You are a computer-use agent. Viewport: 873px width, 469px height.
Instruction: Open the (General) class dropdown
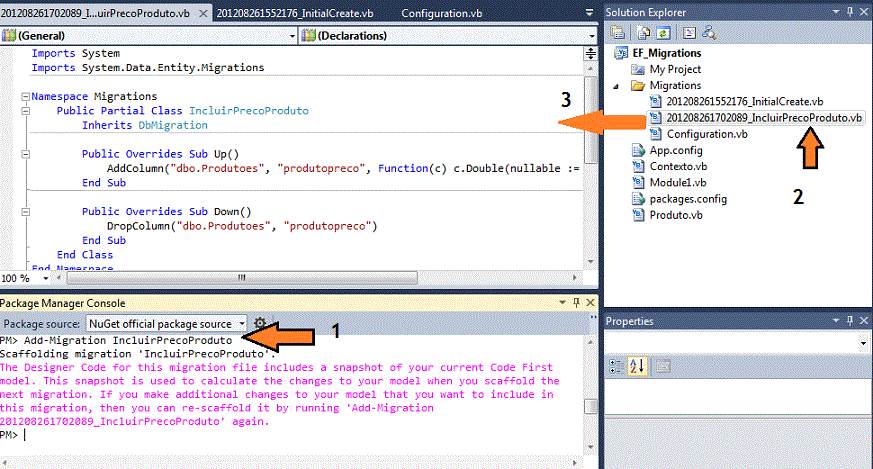[292, 36]
